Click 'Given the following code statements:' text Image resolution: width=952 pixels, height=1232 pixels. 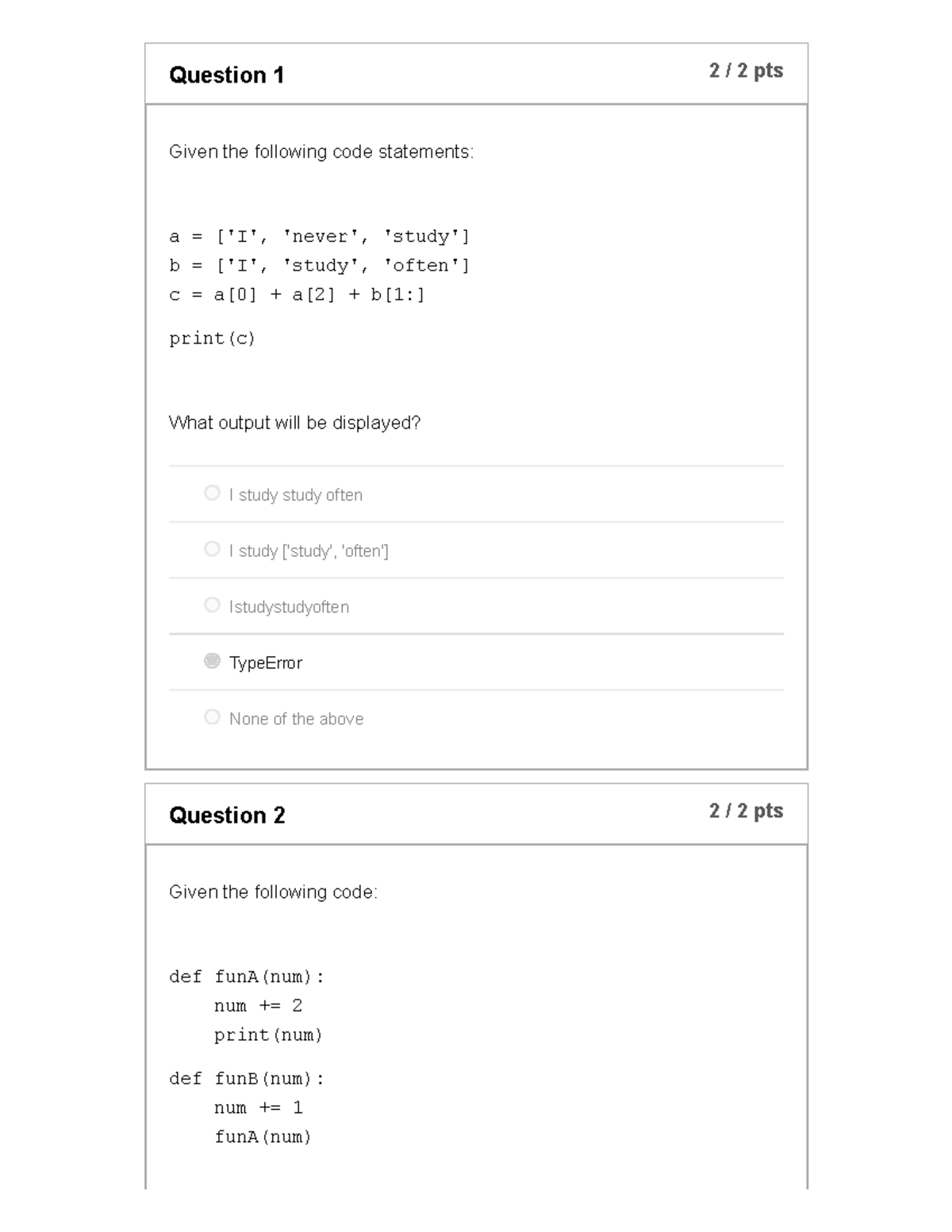coord(321,152)
